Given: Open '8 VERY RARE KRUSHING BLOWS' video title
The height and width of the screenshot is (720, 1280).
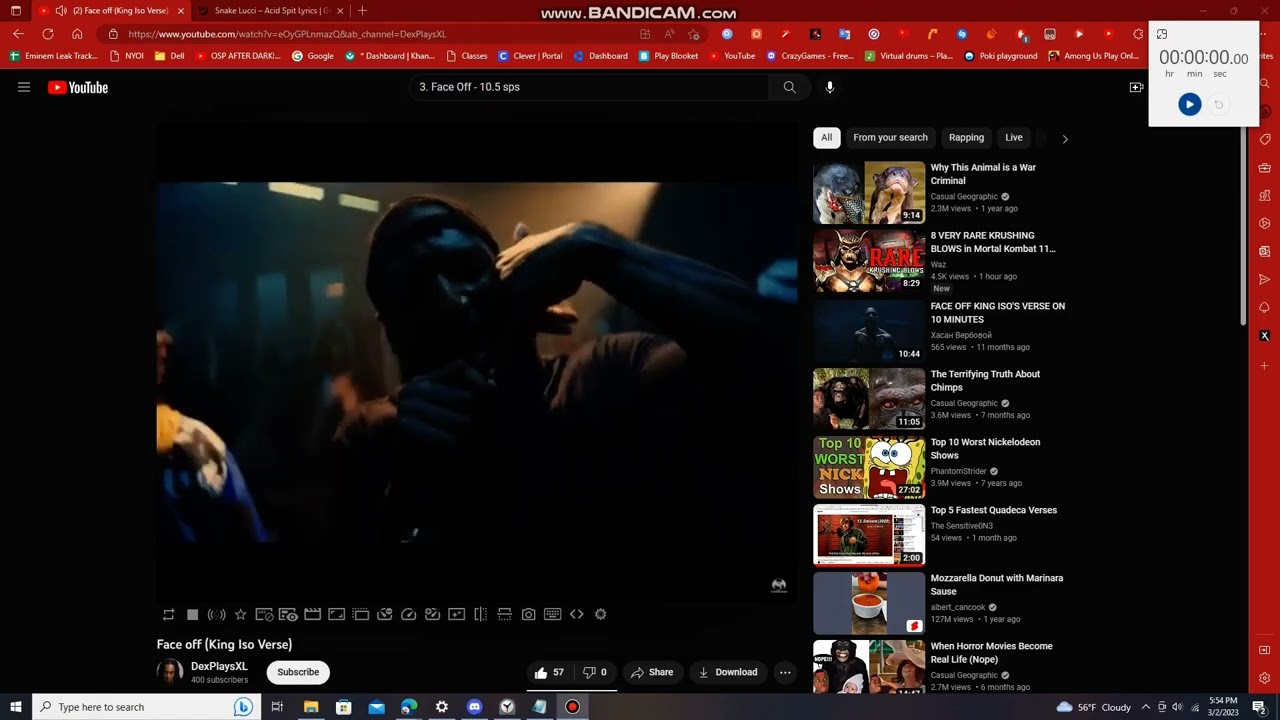Looking at the screenshot, I should tap(993, 242).
